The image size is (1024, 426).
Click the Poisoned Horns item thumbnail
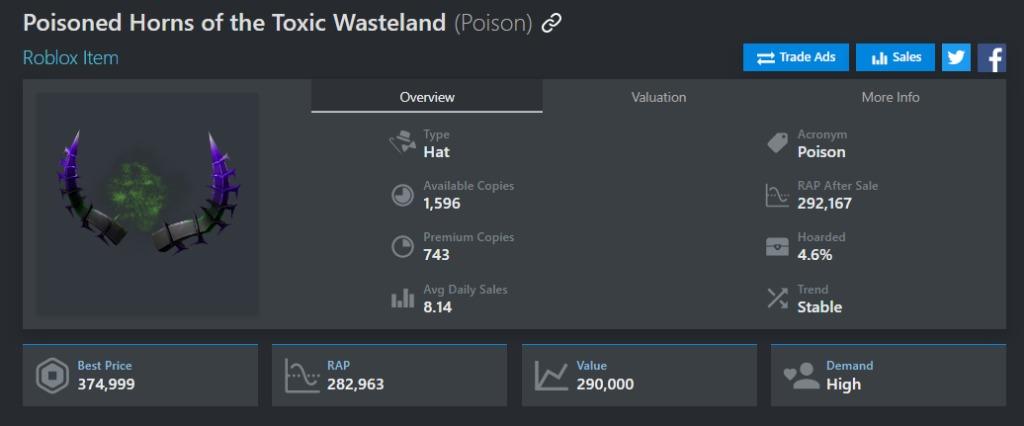[148, 204]
